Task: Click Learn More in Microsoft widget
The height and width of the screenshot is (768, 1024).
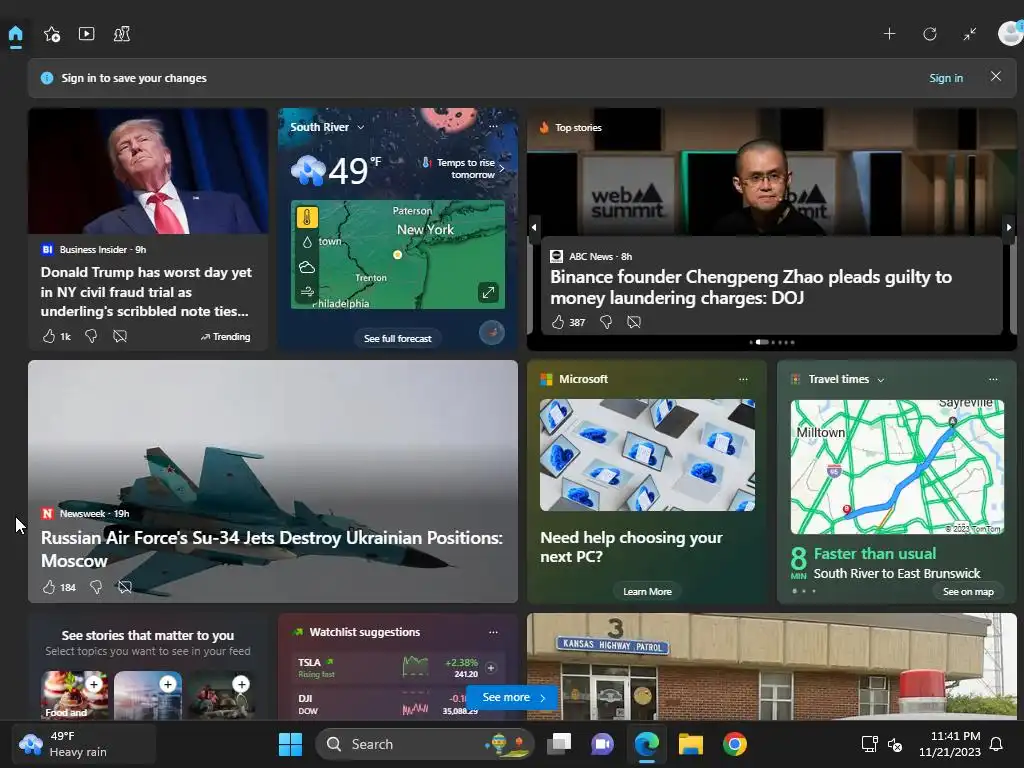Action: click(647, 592)
